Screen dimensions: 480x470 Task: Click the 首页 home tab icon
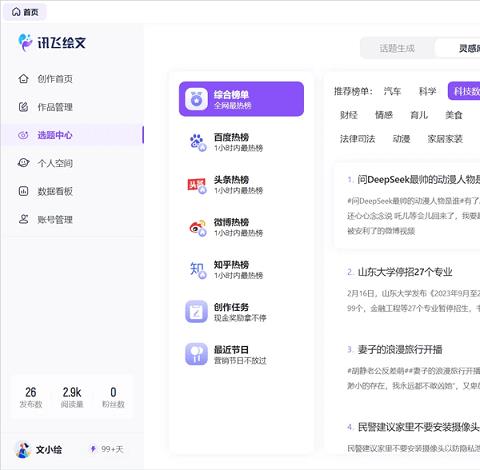tap(16, 12)
